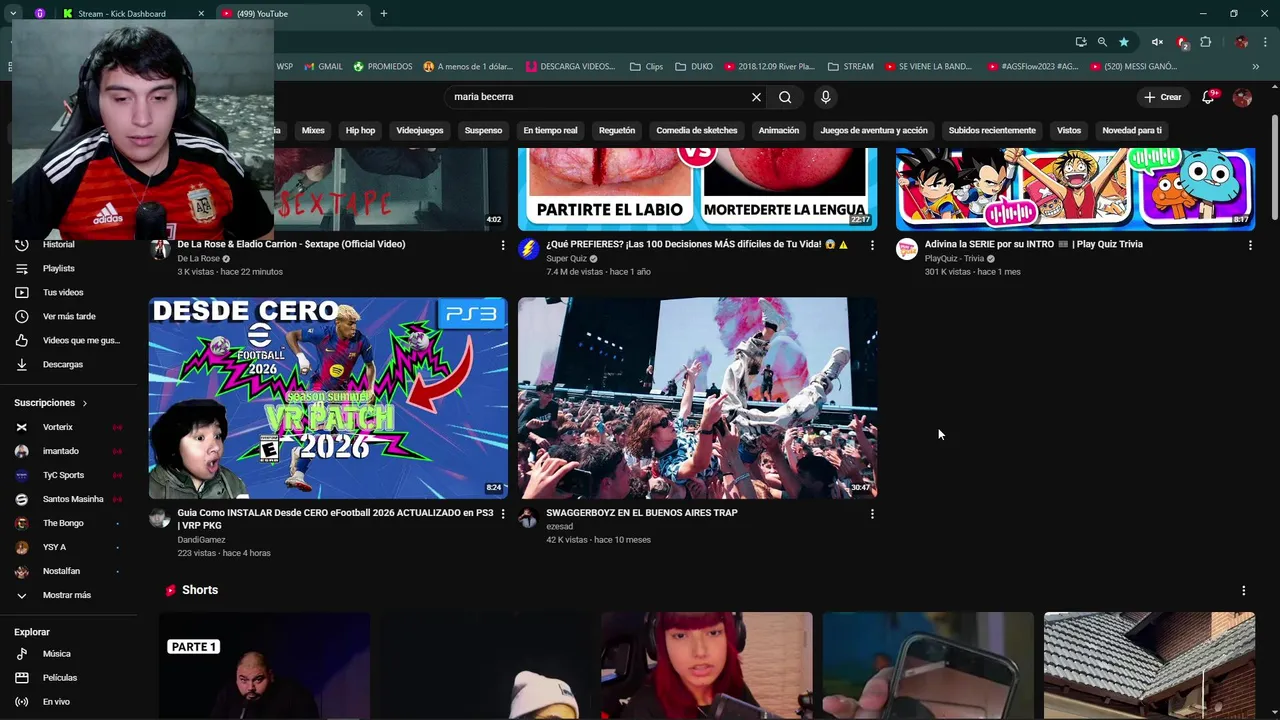Select the Animación filter chip
This screenshot has width=1280, height=720.
point(779,130)
